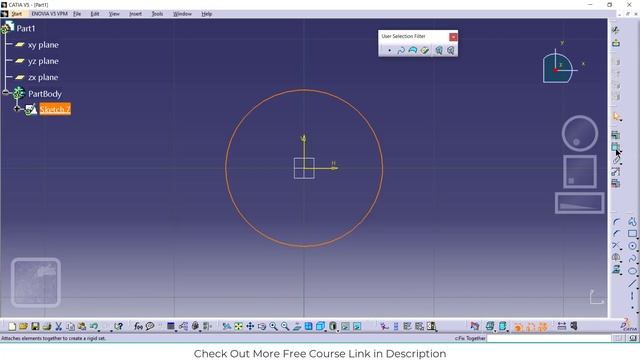Open the Isometric View dropdown arrow

point(326,330)
